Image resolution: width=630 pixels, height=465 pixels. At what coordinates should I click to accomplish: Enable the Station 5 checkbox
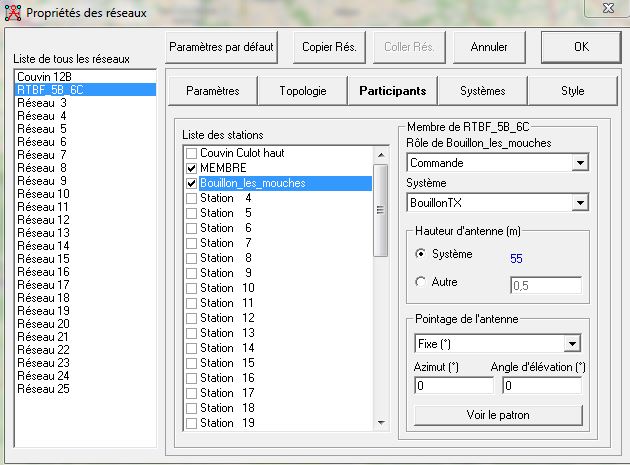click(x=191, y=213)
